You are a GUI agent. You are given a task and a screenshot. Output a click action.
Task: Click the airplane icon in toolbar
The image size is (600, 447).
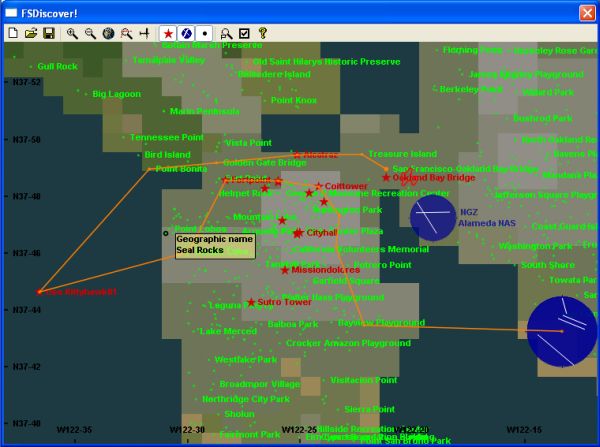[x=145, y=33]
